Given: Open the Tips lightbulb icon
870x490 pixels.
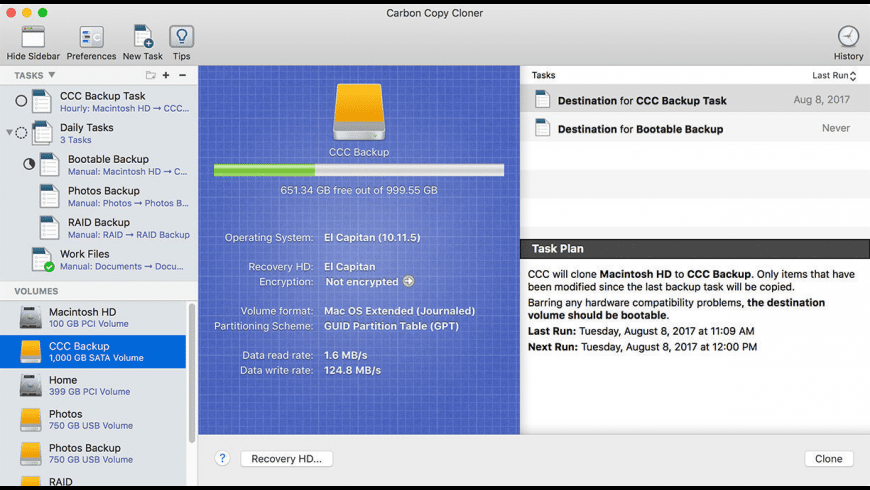Looking at the screenshot, I should [181, 37].
